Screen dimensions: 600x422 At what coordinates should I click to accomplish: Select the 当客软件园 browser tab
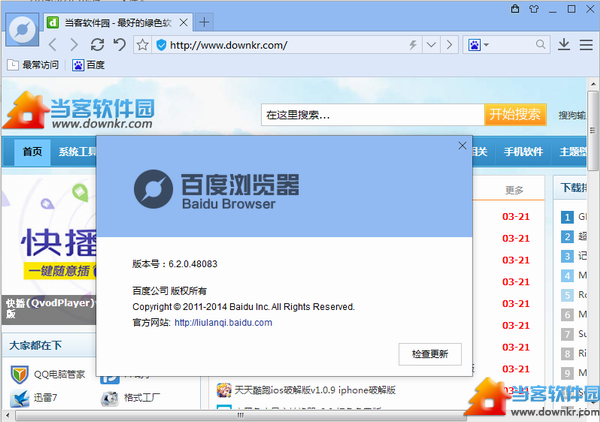pos(118,23)
